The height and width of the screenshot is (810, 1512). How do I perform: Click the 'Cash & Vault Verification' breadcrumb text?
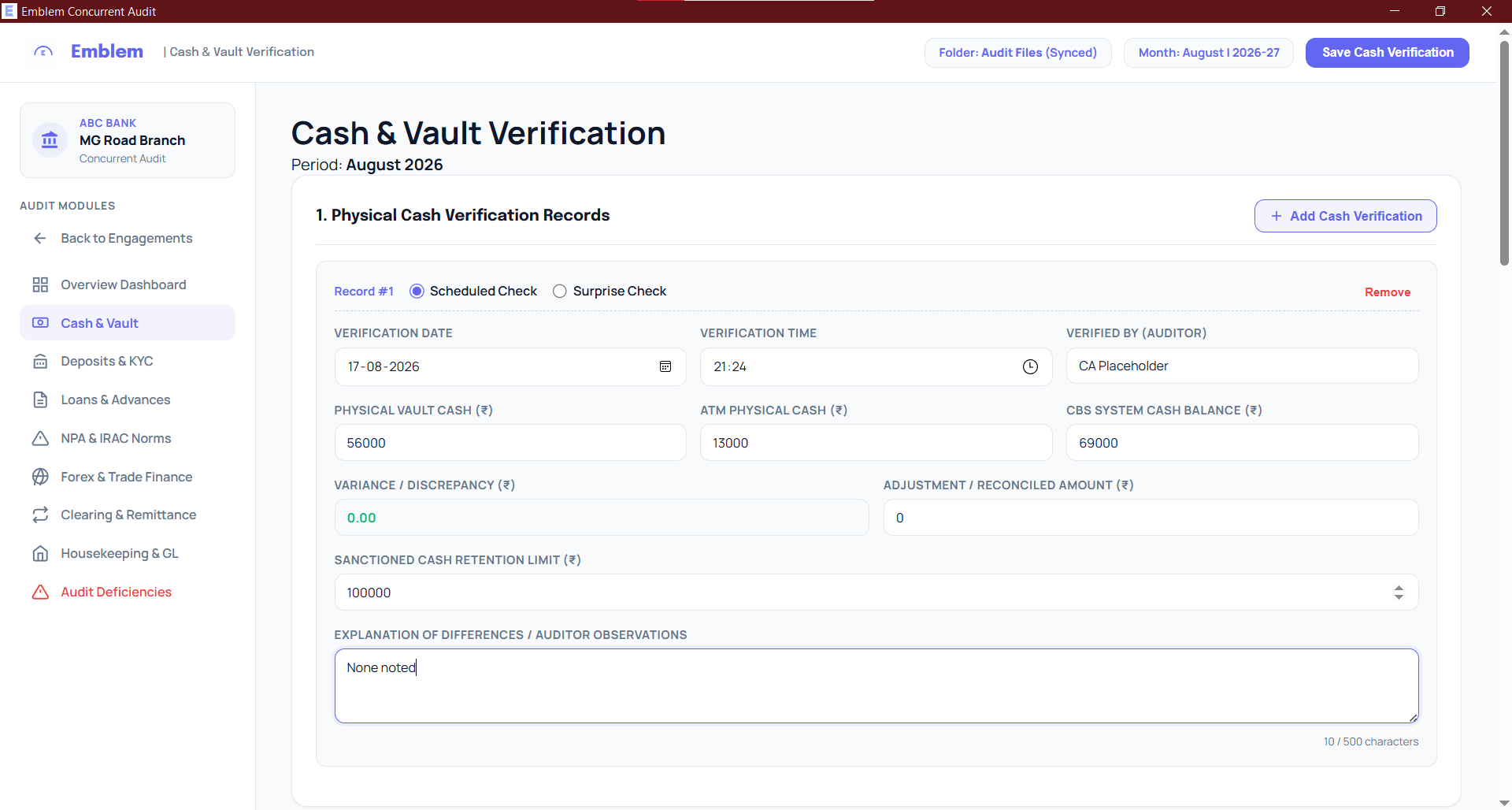tap(242, 52)
